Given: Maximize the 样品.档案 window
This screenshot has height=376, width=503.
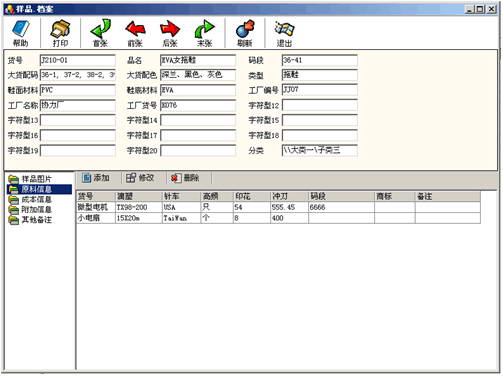Looking at the screenshot, I should pos(480,9).
